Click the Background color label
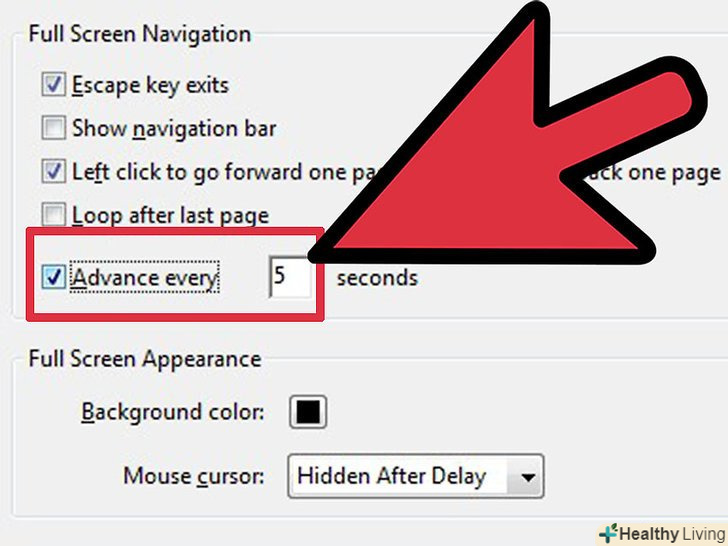Screen dimensions: 728x546 [173, 412]
